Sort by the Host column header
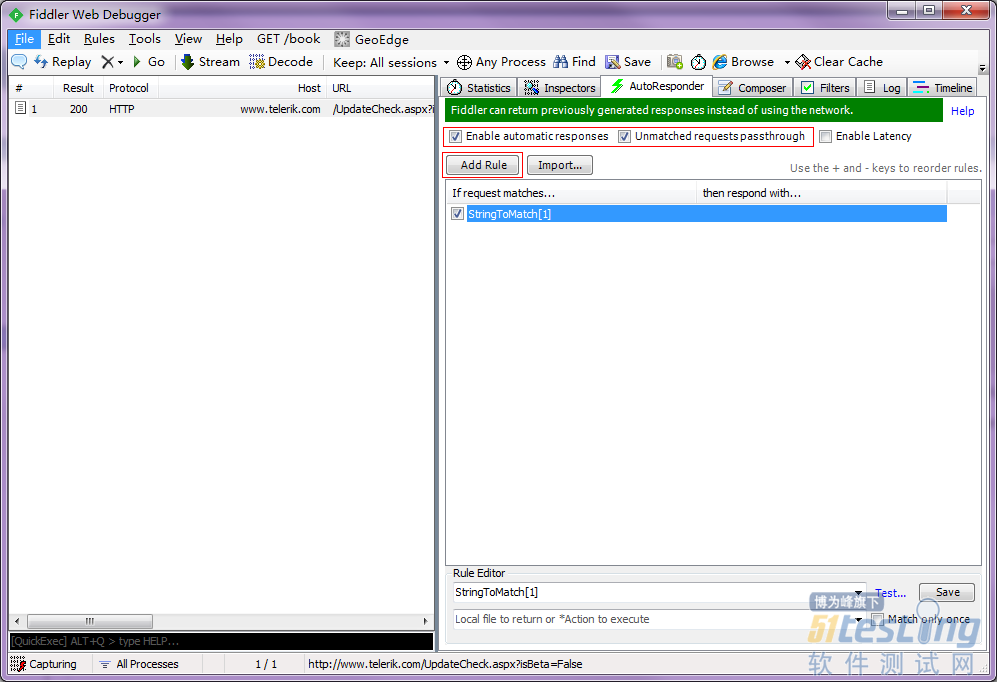 coord(242,88)
